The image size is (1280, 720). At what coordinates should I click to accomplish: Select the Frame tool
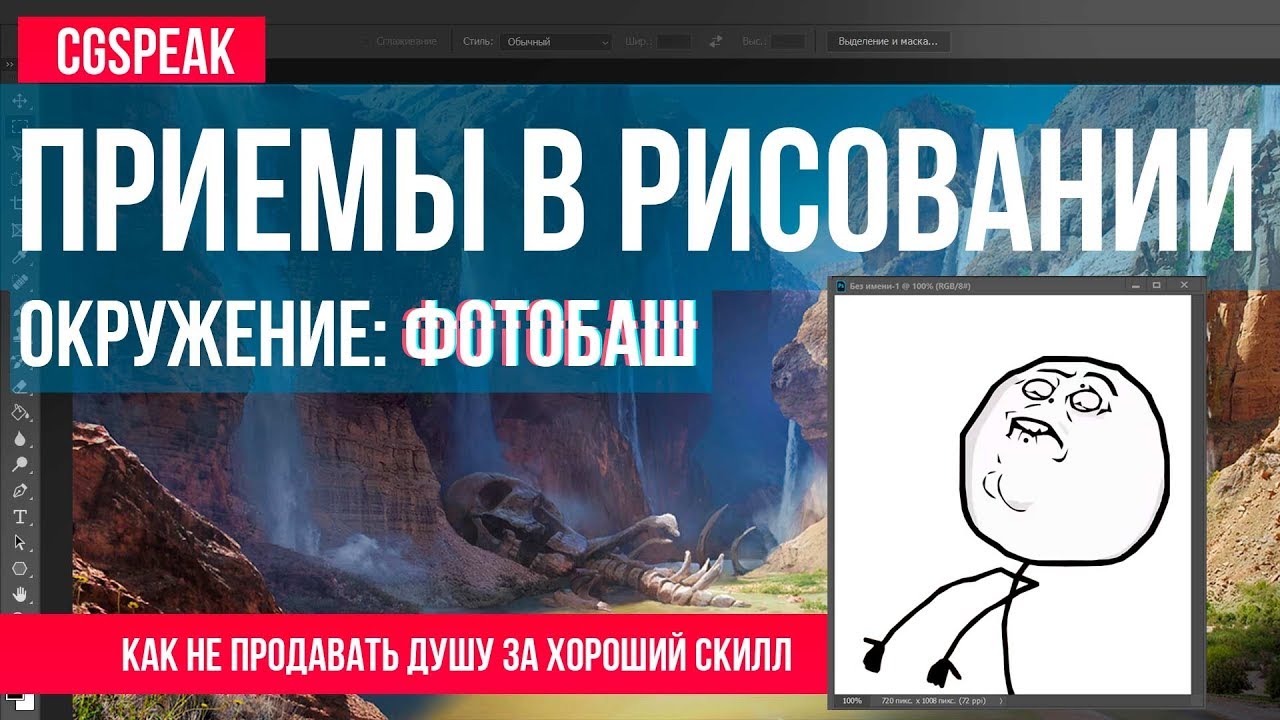coord(19,231)
